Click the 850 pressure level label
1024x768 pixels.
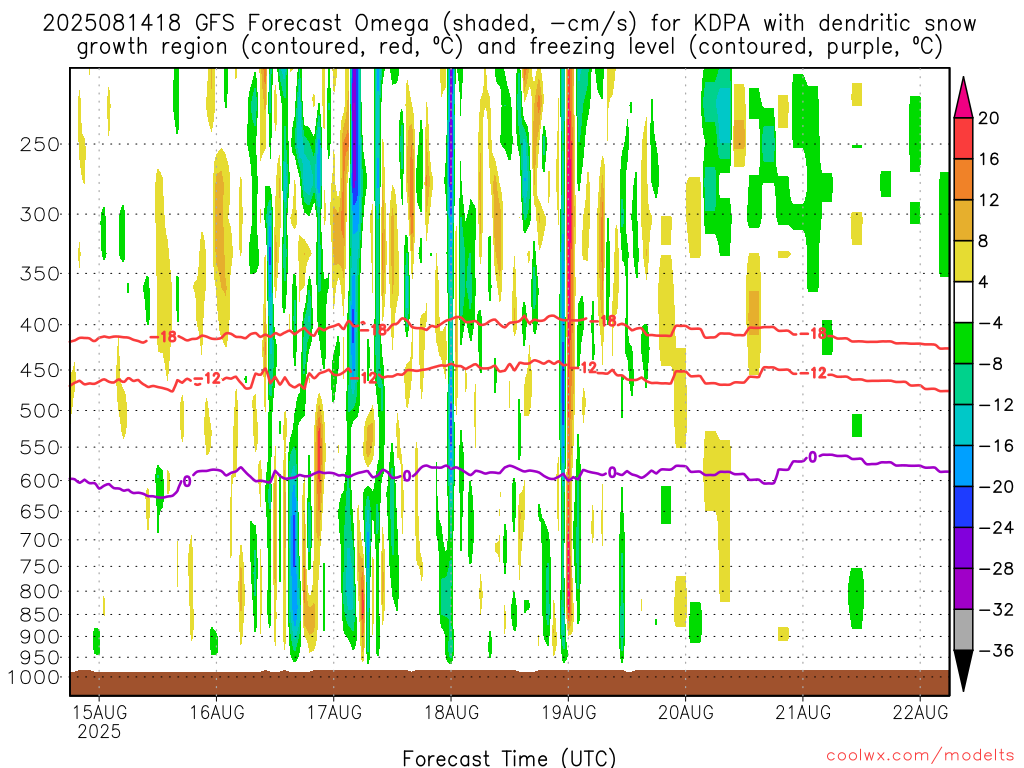[x=40, y=615]
